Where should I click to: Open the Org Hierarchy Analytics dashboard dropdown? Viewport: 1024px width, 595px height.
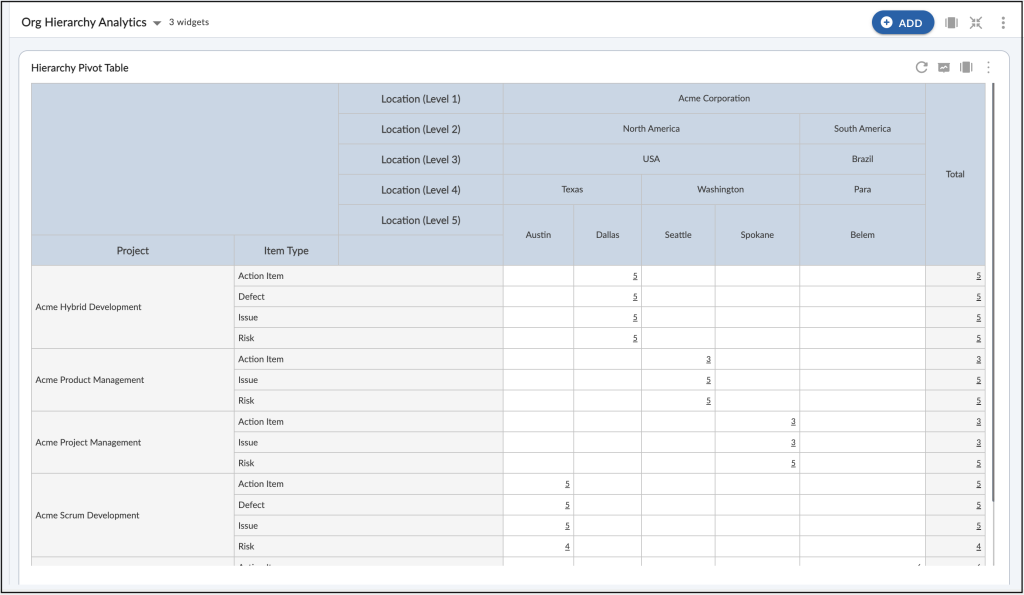coord(157,23)
